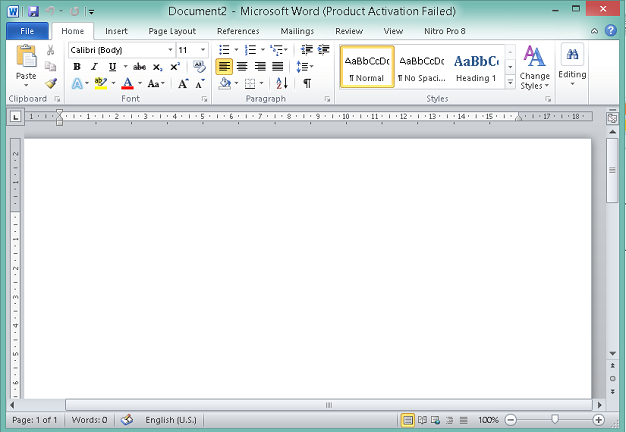Click the Format Painter brush icon

pyautogui.click(x=50, y=84)
